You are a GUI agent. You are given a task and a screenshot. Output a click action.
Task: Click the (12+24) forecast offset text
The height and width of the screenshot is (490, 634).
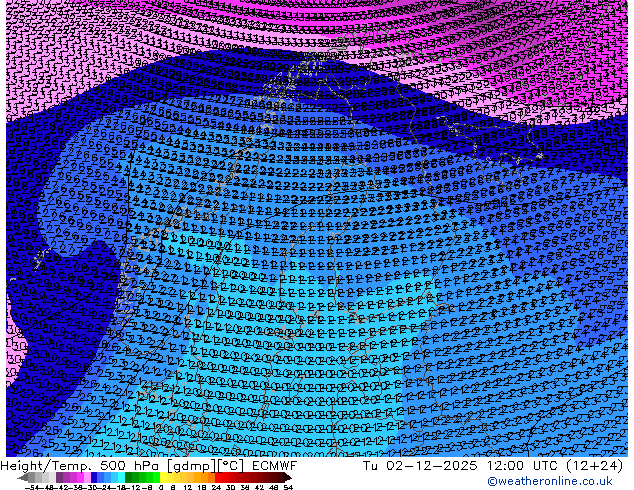pyautogui.click(x=595, y=466)
